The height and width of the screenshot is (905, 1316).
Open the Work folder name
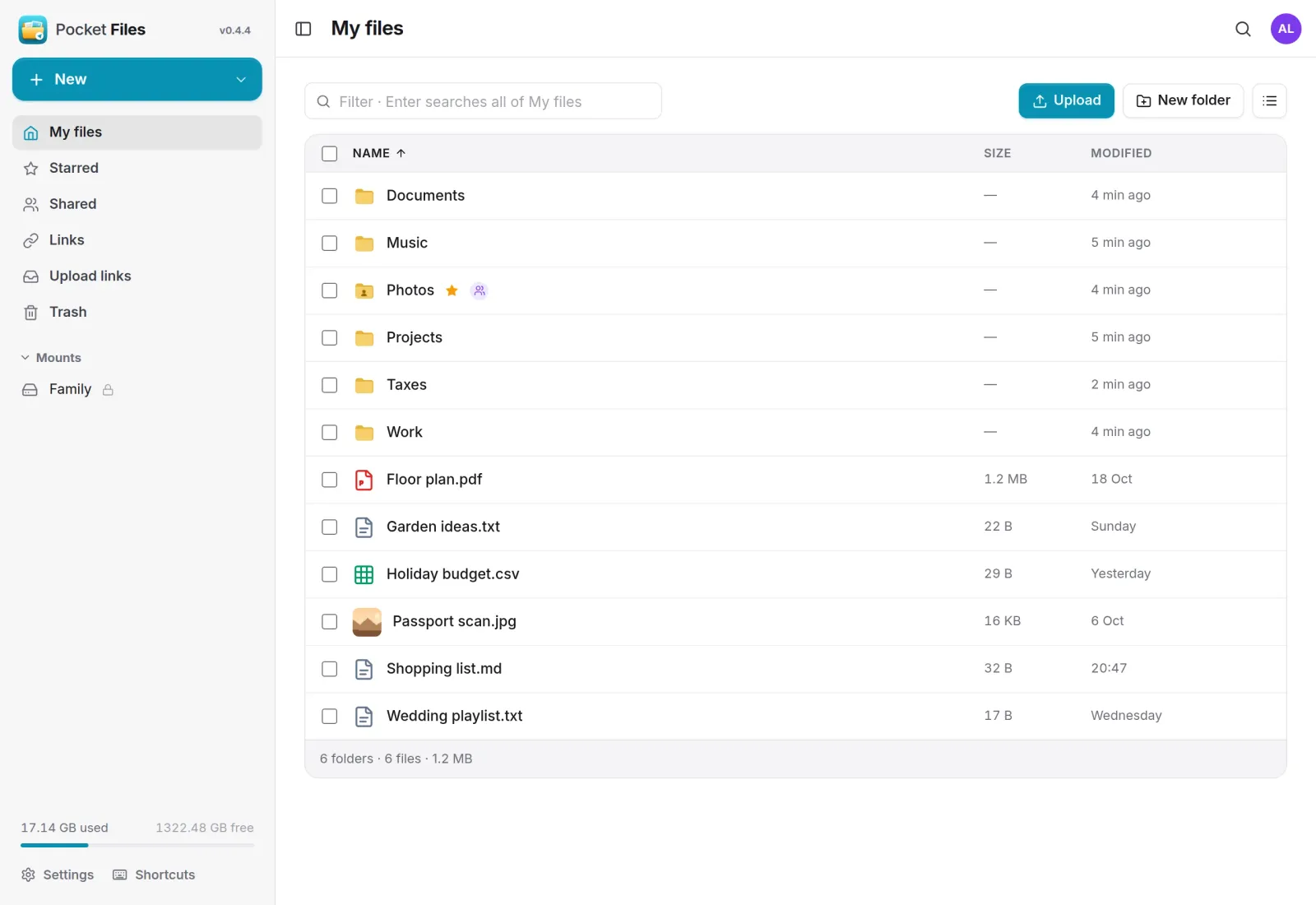405,432
